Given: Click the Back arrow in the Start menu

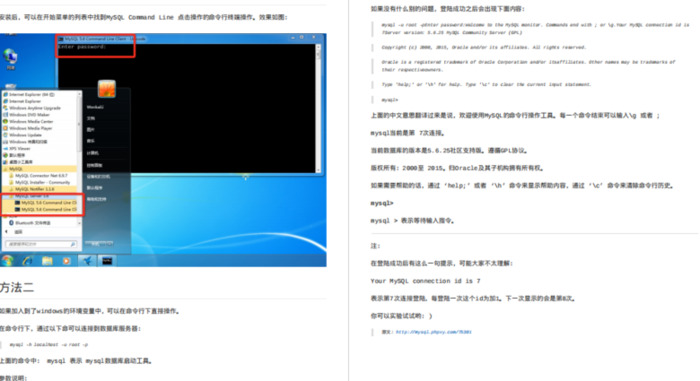Looking at the screenshot, I should [6, 231].
